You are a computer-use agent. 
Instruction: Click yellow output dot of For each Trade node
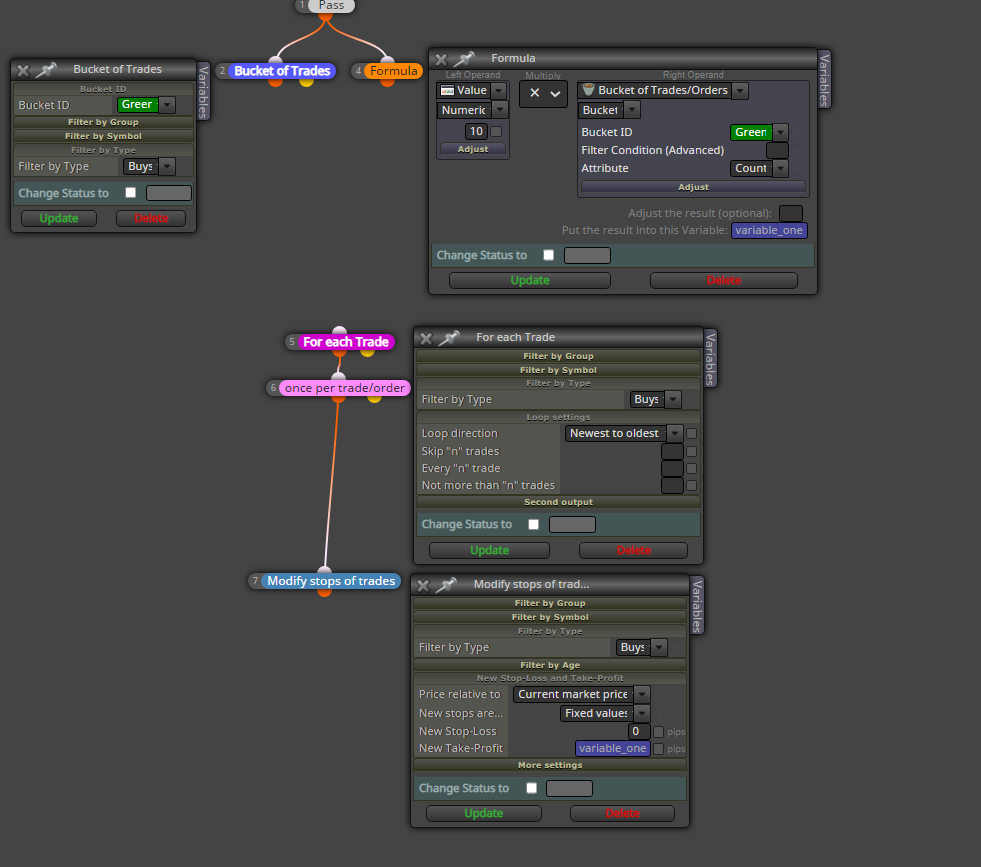(367, 352)
